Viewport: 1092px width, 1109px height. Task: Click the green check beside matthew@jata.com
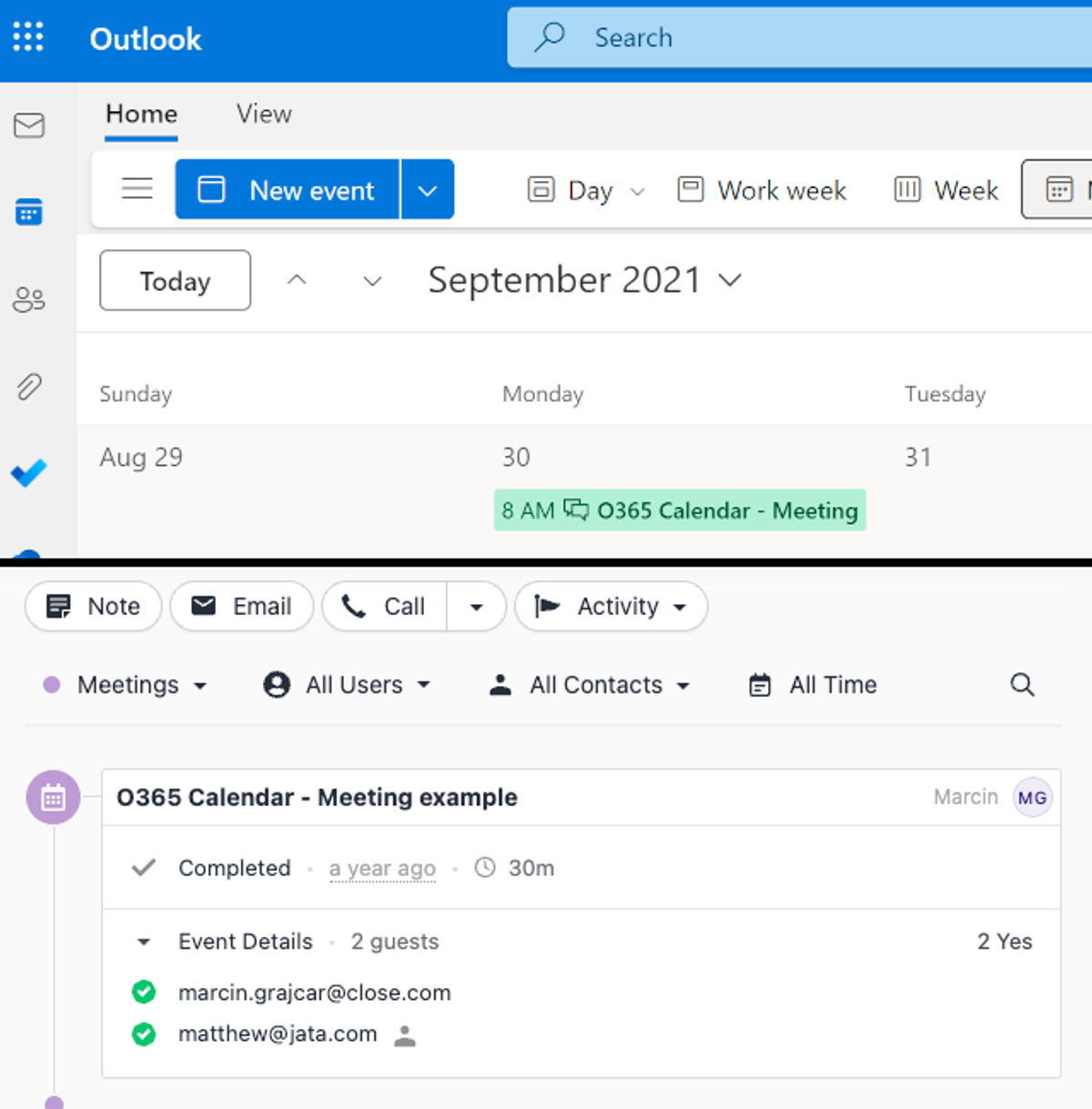(144, 1034)
